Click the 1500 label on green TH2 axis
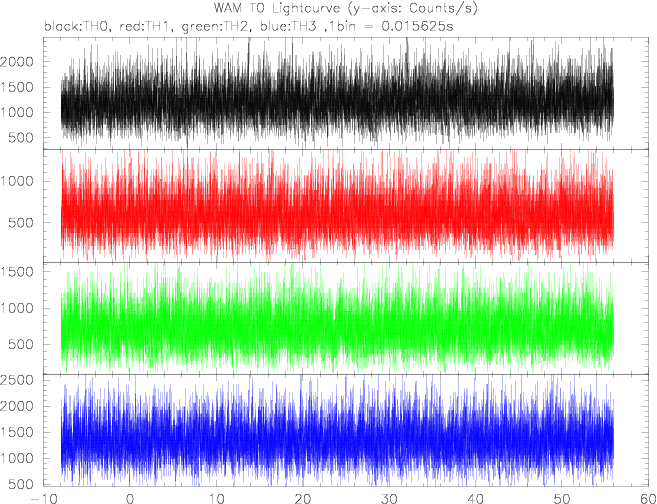Image resolution: width=657 pixels, height=504 pixels. click(x=17, y=271)
